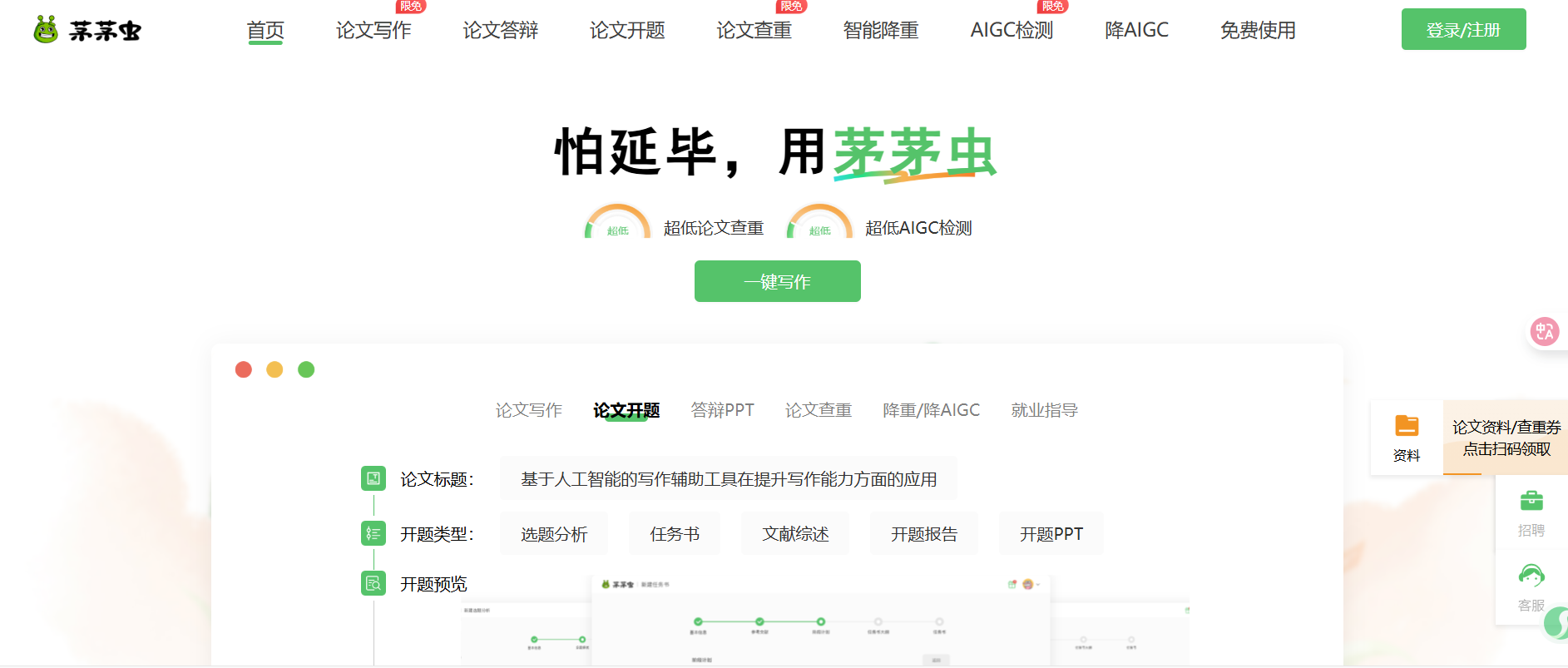This screenshot has height=668, width=1568.
Task: Click the 超低论文查重 text
Action: point(714,228)
